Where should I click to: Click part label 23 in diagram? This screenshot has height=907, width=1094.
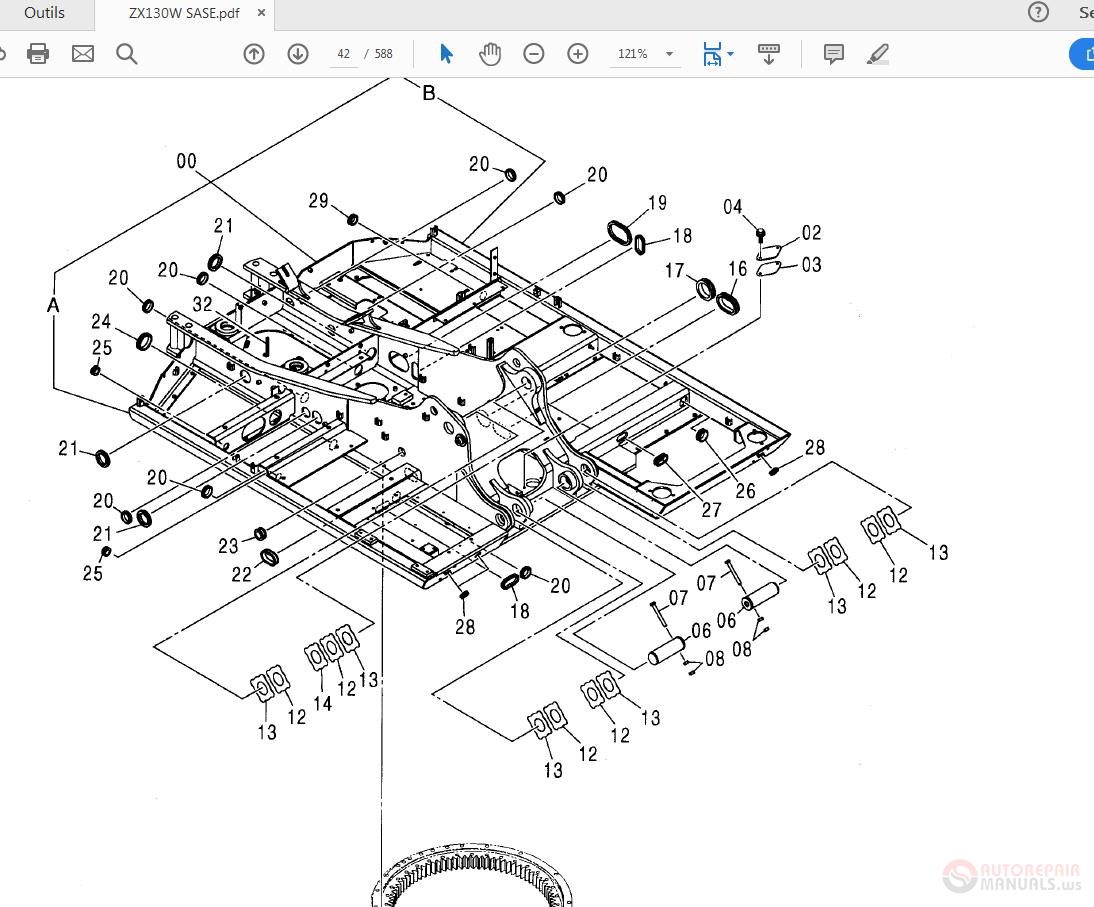coord(228,546)
